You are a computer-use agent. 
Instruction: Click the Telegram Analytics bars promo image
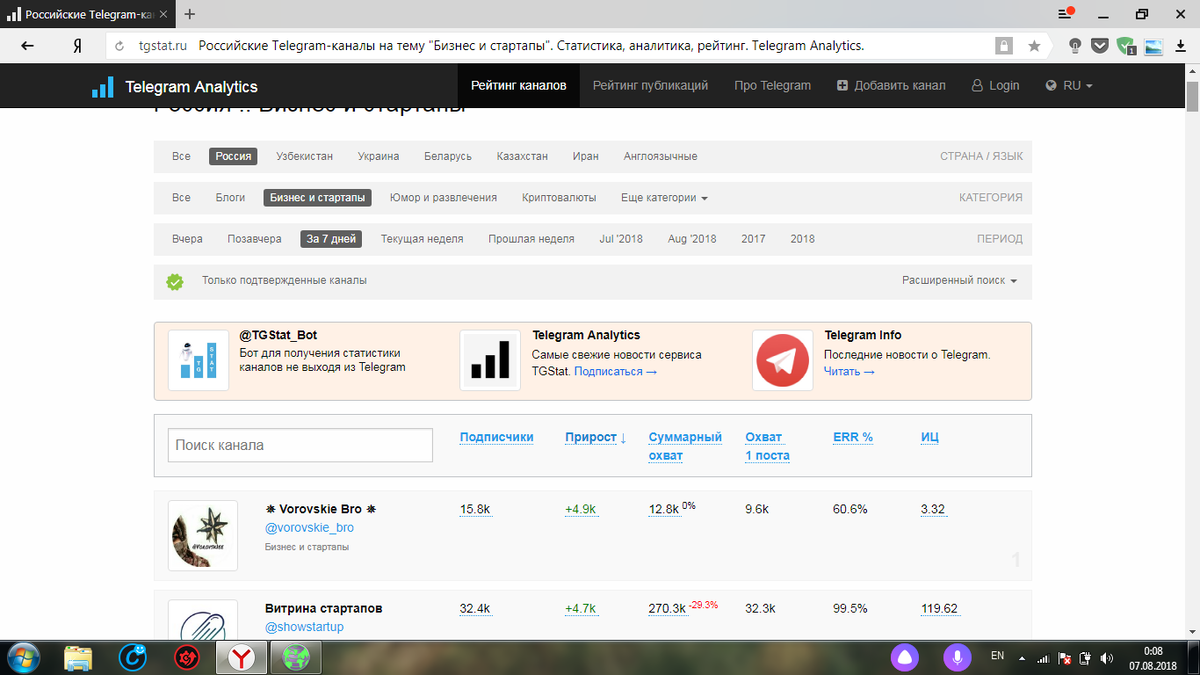490,360
